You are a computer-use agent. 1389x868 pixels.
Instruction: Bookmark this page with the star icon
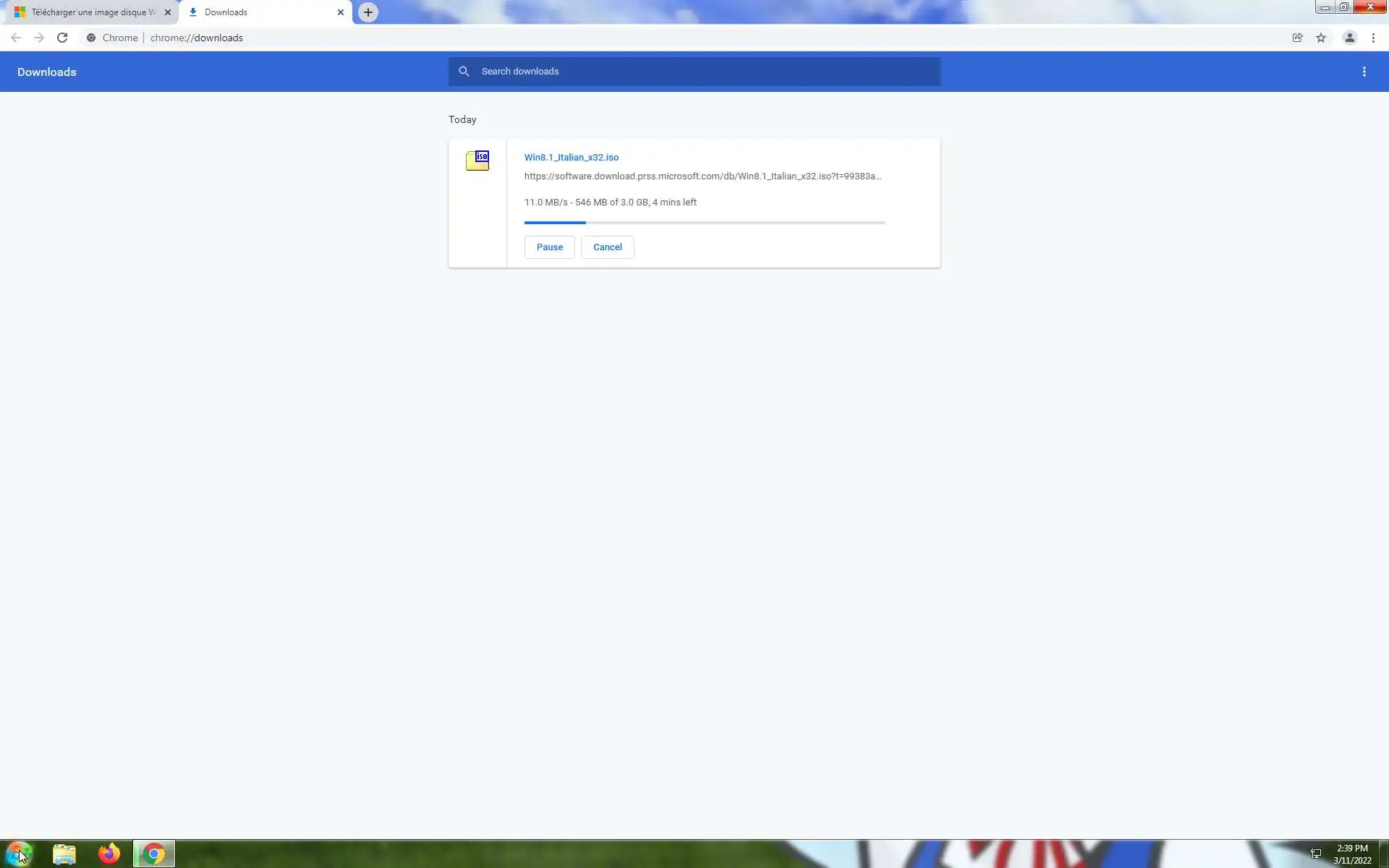tap(1321, 38)
